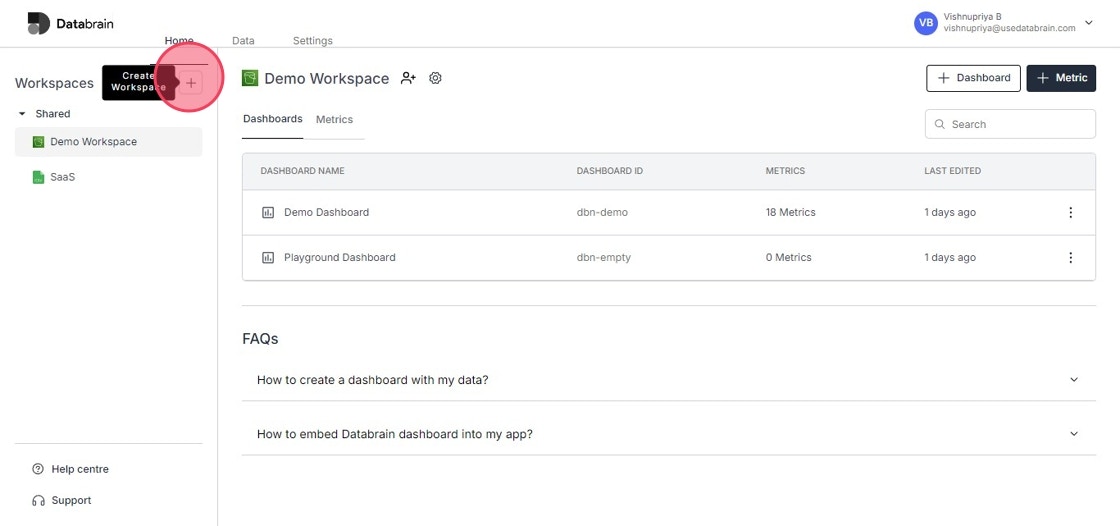Click DASHBOARD ID column header
The image size is (1120, 526).
point(610,172)
